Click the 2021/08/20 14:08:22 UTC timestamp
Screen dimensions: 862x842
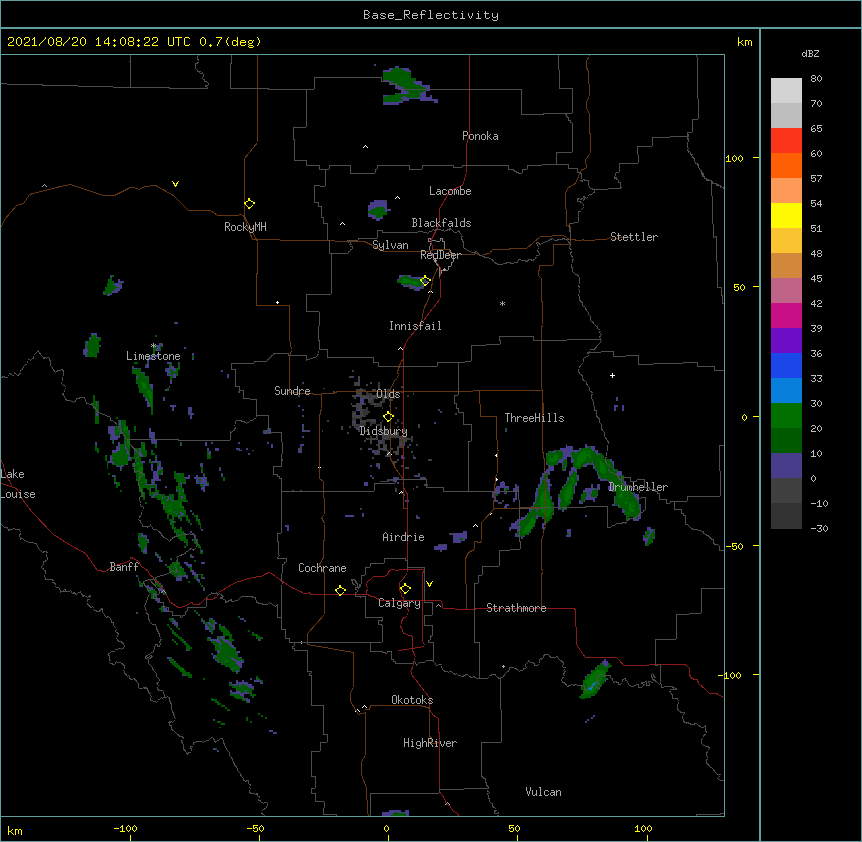pyautogui.click(x=99, y=42)
